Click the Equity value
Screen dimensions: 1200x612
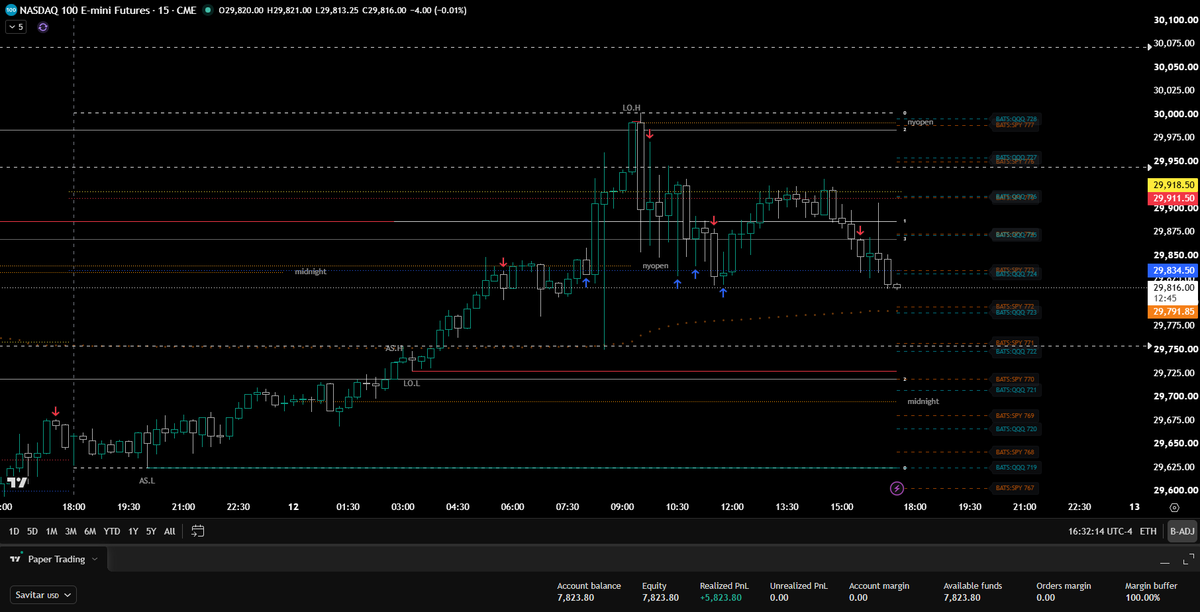661,598
